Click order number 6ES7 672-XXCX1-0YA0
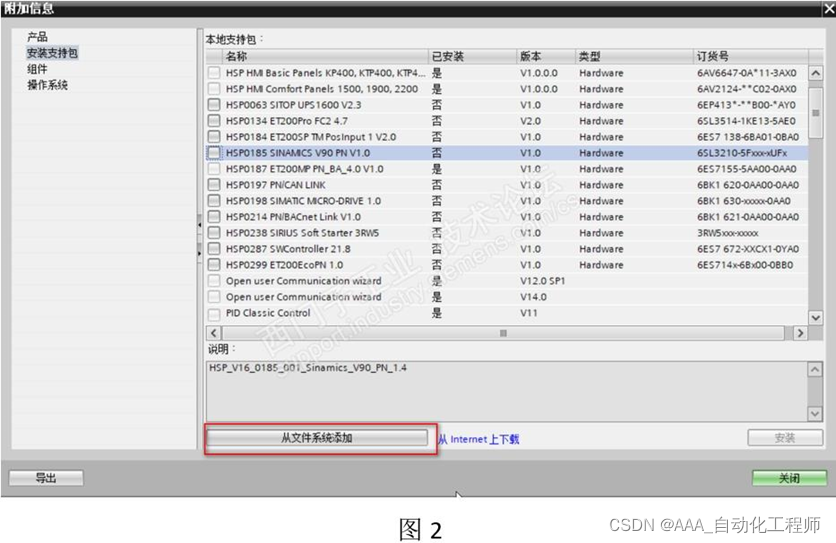The width and height of the screenshot is (836, 543). pyautogui.click(x=747, y=249)
